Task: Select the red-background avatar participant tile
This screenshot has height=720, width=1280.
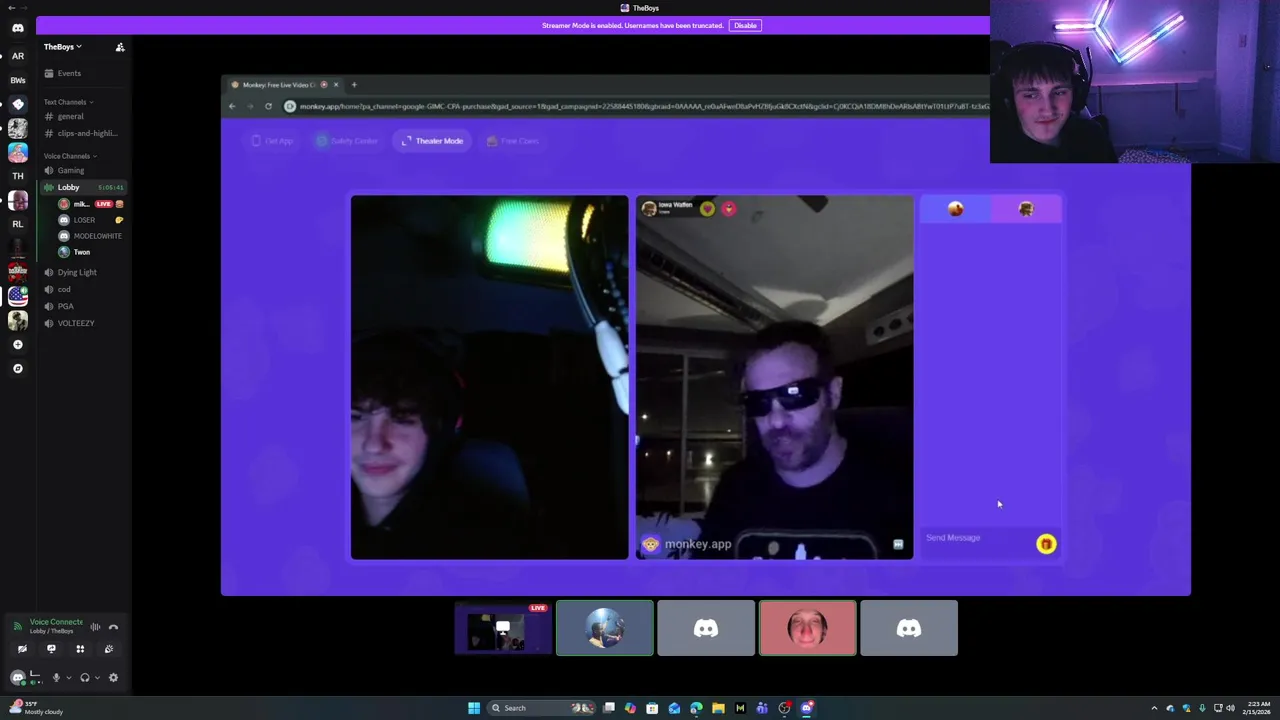Action: point(808,628)
